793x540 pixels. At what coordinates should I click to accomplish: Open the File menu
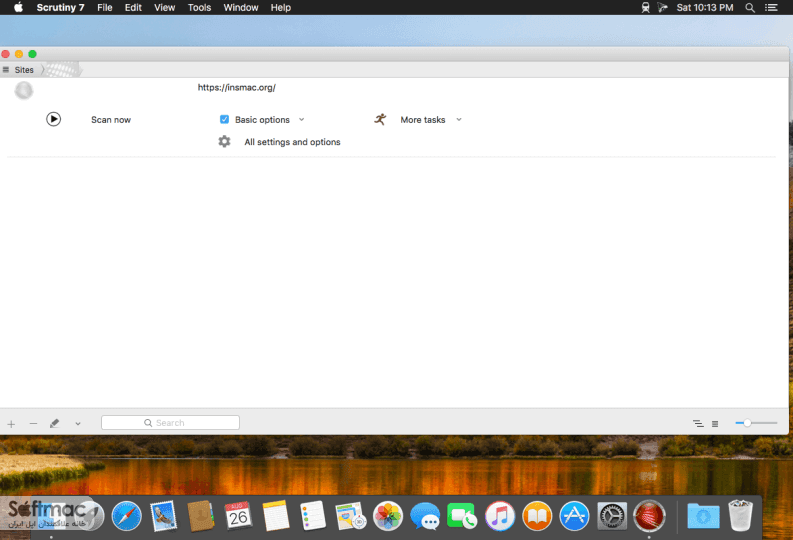coord(105,8)
